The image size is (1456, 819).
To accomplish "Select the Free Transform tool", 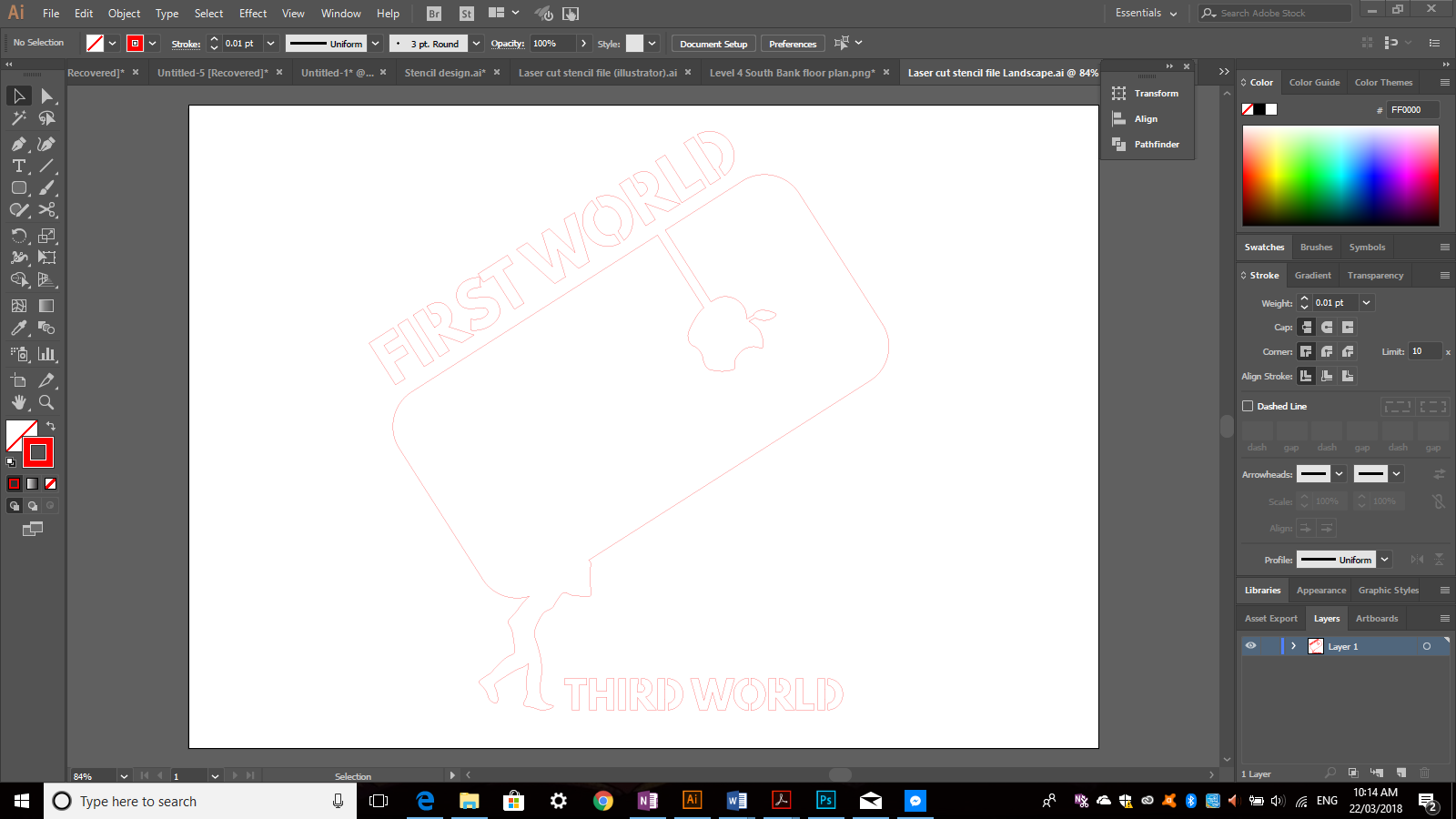I will click(x=47, y=258).
